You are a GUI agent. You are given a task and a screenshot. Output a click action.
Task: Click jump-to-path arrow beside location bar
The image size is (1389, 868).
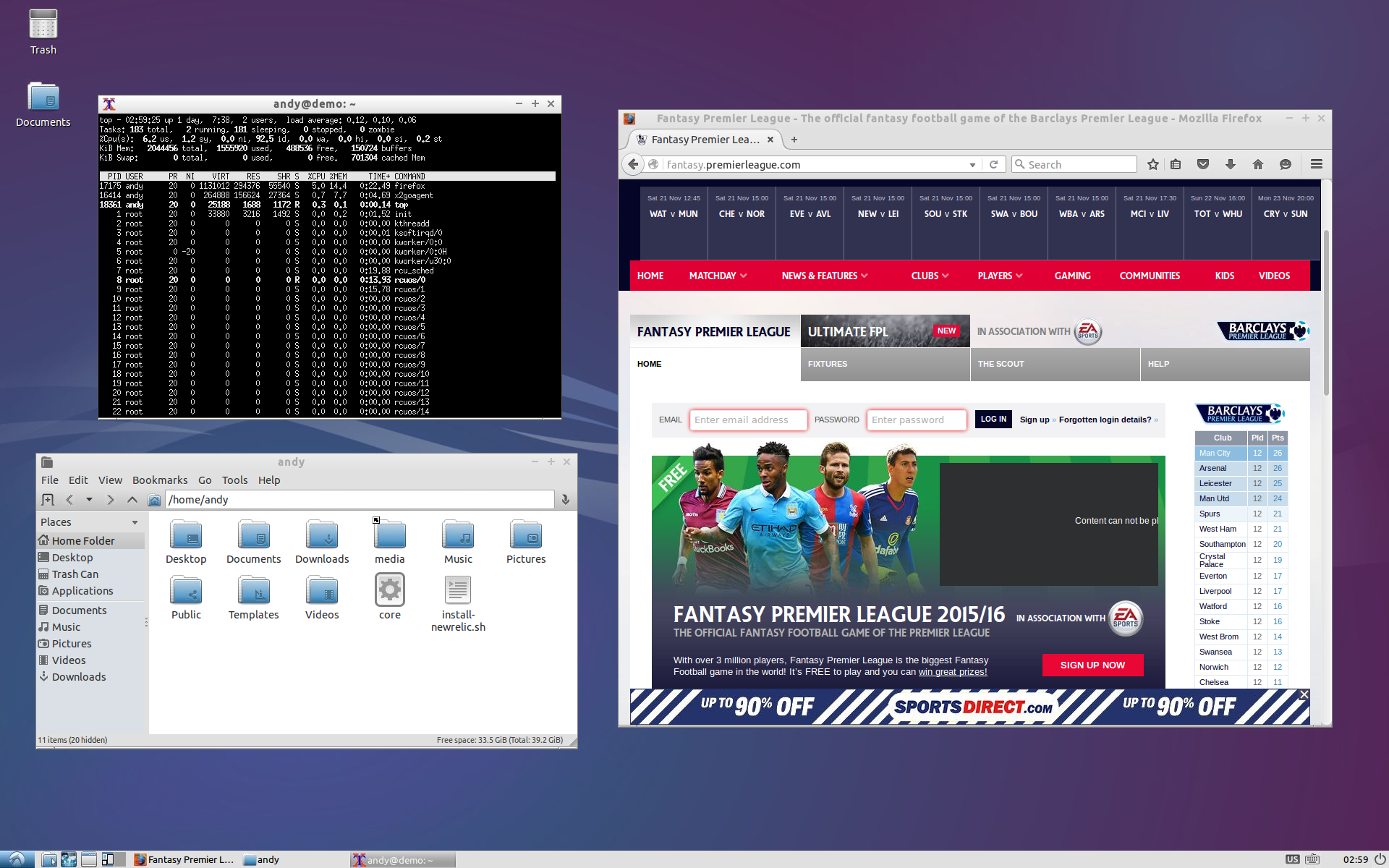click(x=566, y=499)
